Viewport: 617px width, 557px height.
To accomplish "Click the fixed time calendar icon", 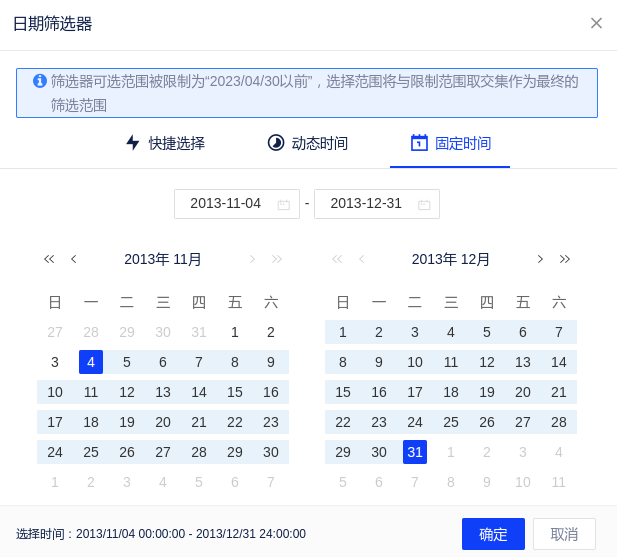I will (x=419, y=143).
